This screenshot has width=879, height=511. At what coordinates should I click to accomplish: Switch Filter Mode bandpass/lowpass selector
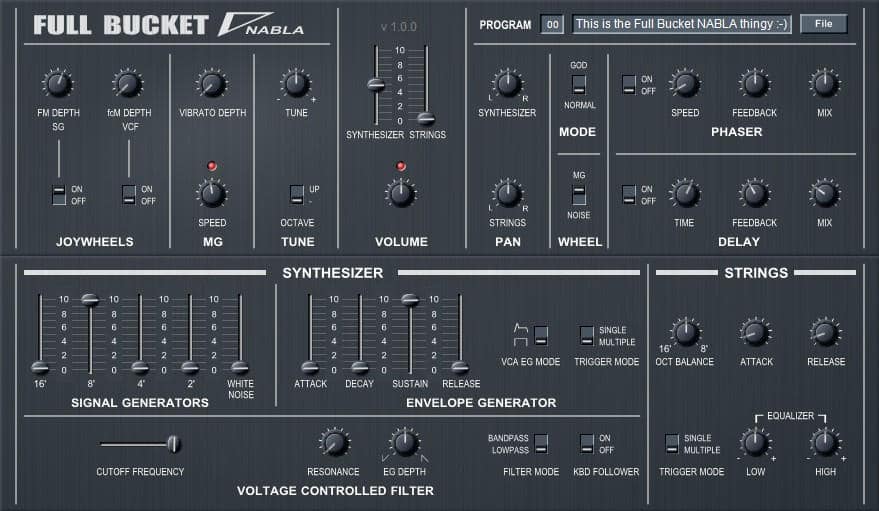(541, 444)
